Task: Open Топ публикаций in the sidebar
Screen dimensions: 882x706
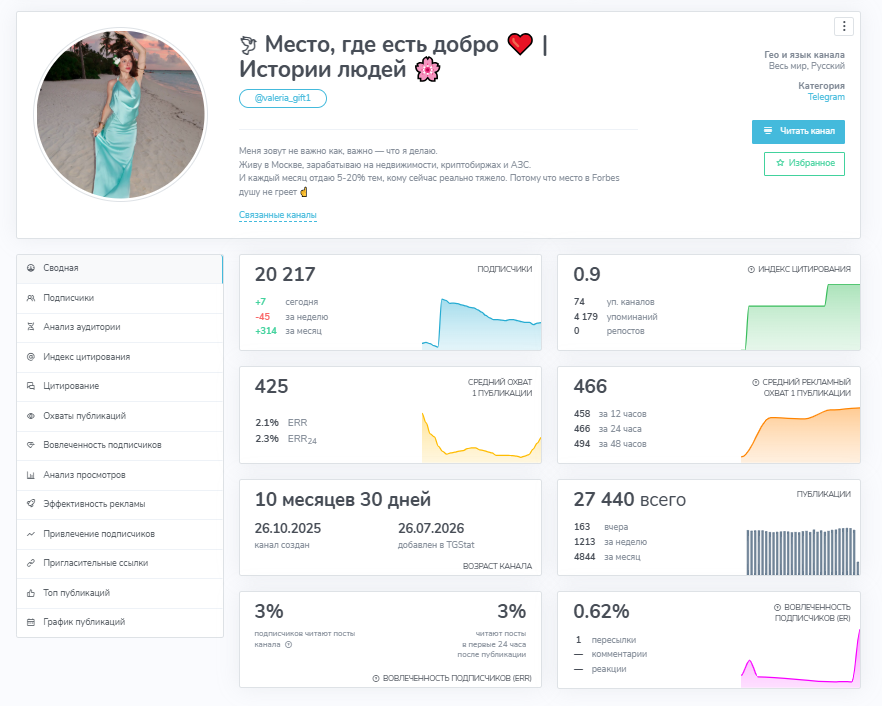Action: [120, 593]
